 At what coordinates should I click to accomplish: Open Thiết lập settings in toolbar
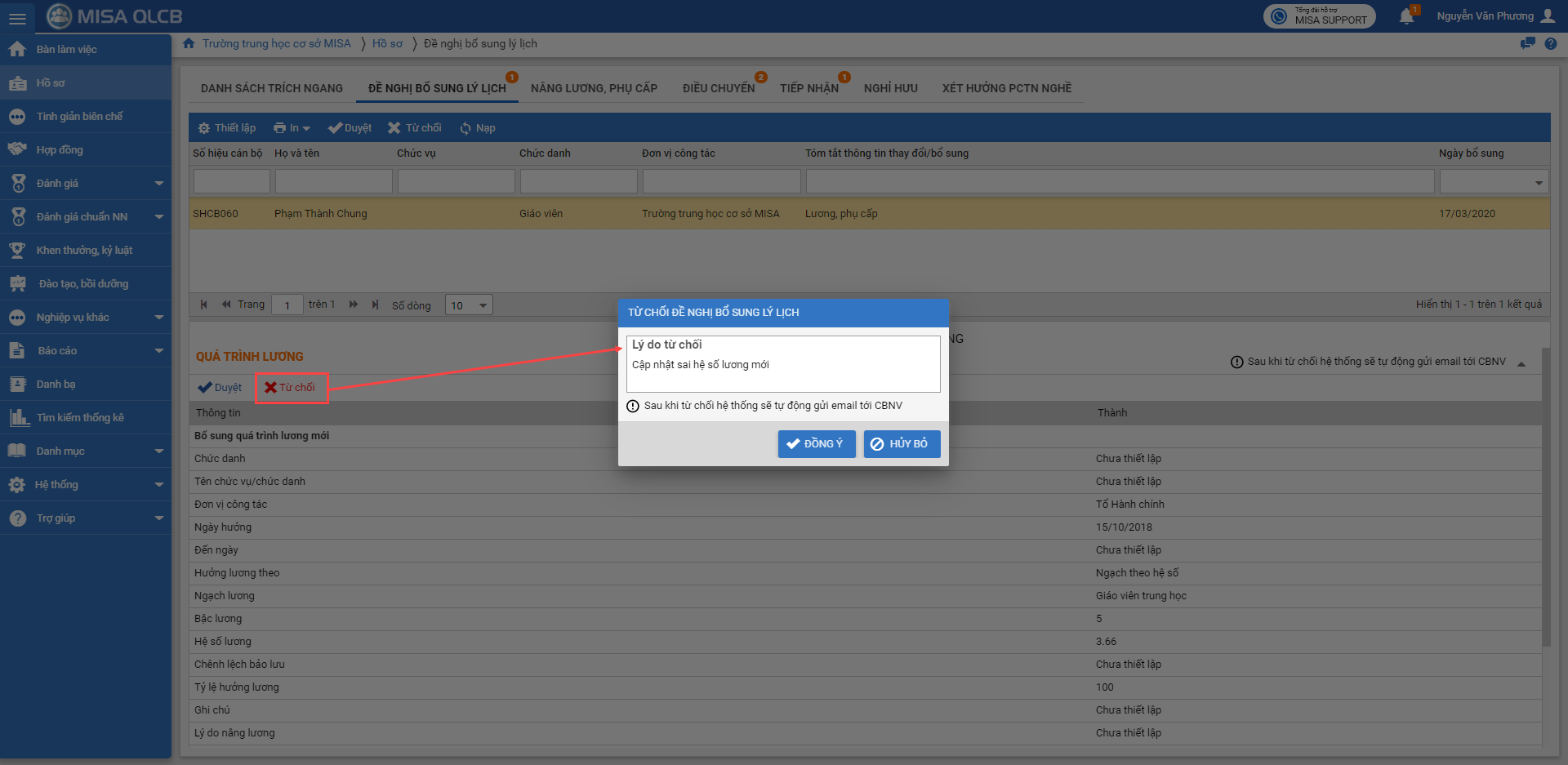[x=227, y=128]
